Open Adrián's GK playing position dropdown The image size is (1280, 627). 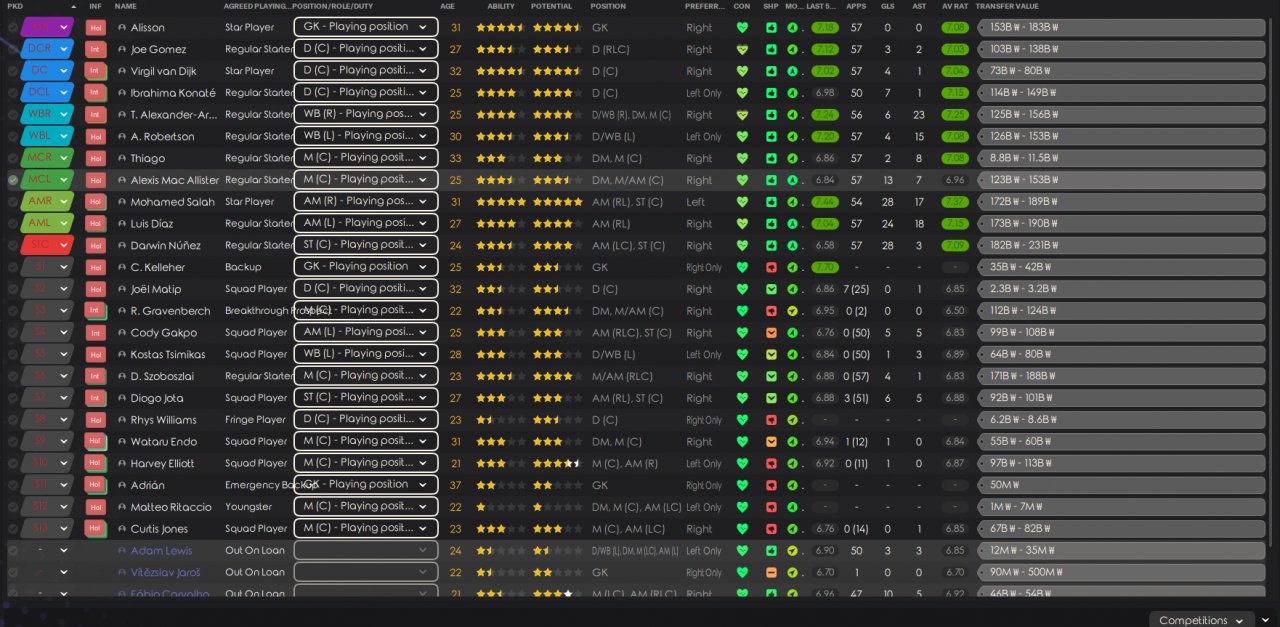tap(366, 485)
